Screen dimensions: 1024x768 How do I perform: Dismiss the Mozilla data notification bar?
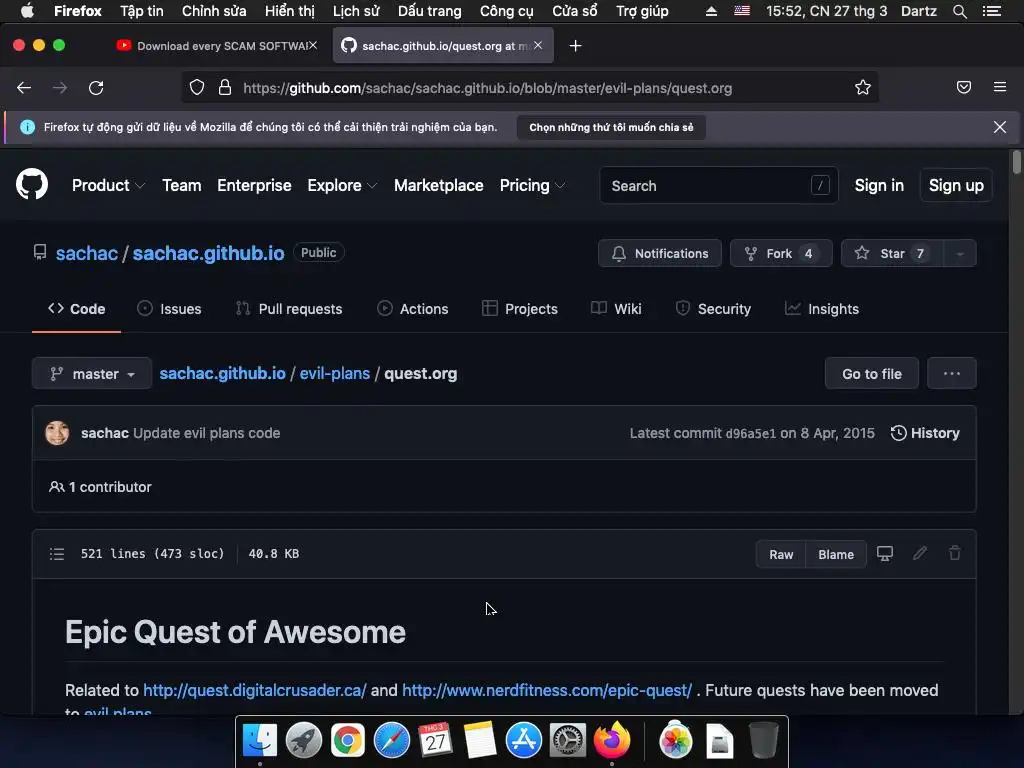click(x=1000, y=127)
